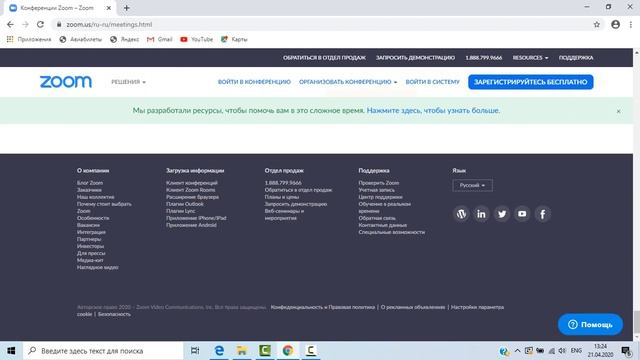Image resolution: width=640 pixels, height=360 pixels.
Task: Click the blue Помощь help button
Action: (x=590, y=324)
